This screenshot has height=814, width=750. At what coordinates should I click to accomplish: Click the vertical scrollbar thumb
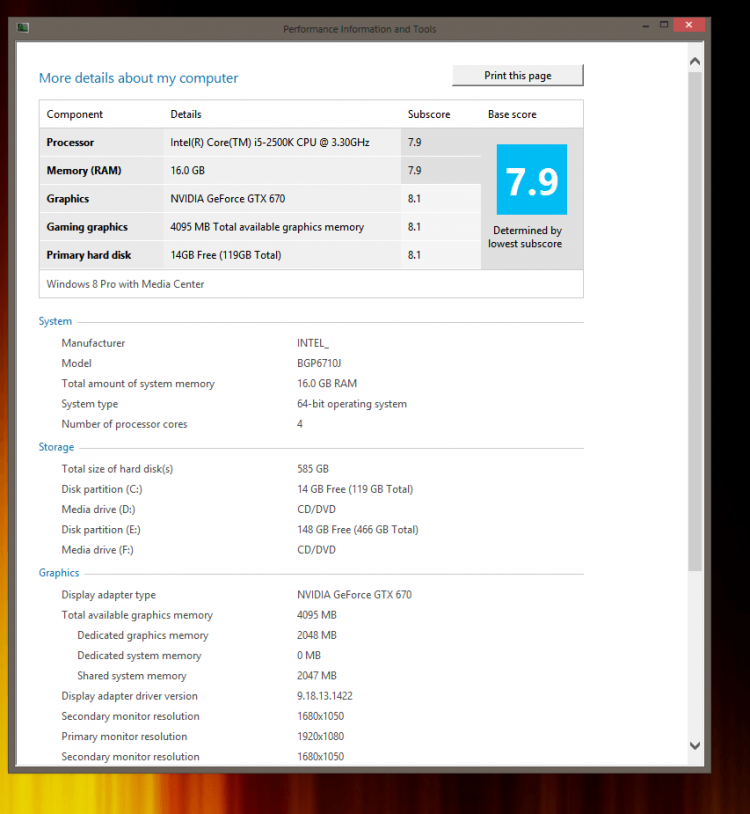point(695,321)
